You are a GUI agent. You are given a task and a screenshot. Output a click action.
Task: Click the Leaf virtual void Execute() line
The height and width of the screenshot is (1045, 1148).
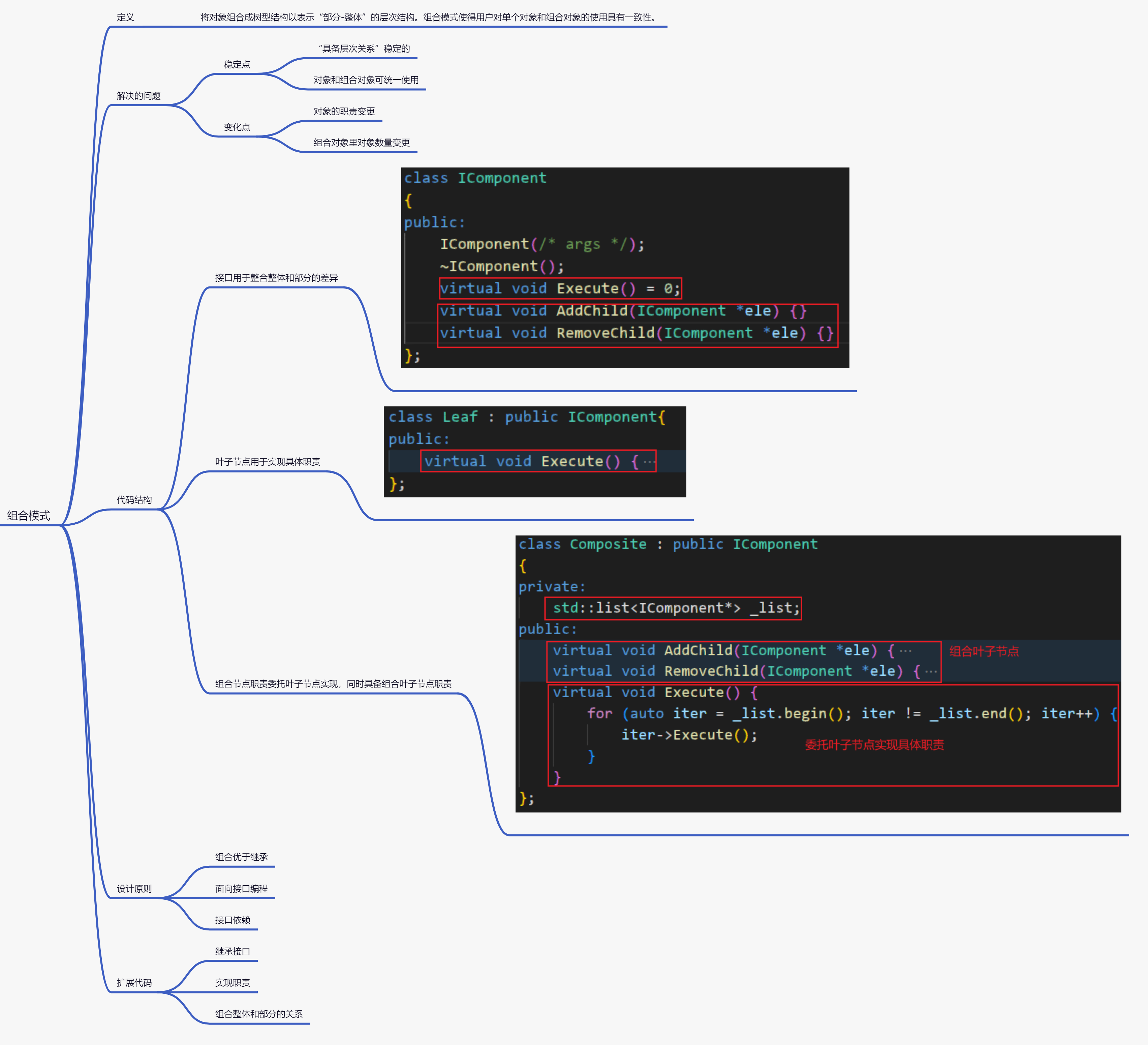(x=540, y=461)
